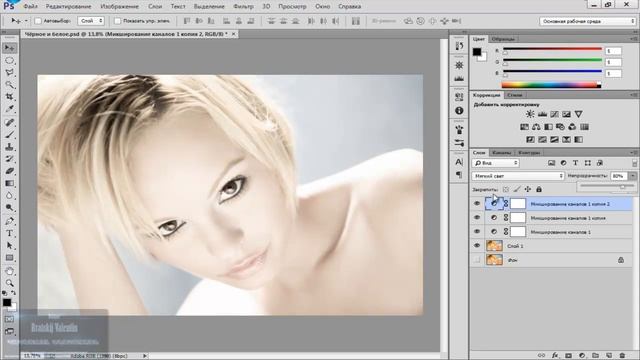640x360 pixels.
Task: Click the foreground color swatch in toolbox
Action: point(7,302)
